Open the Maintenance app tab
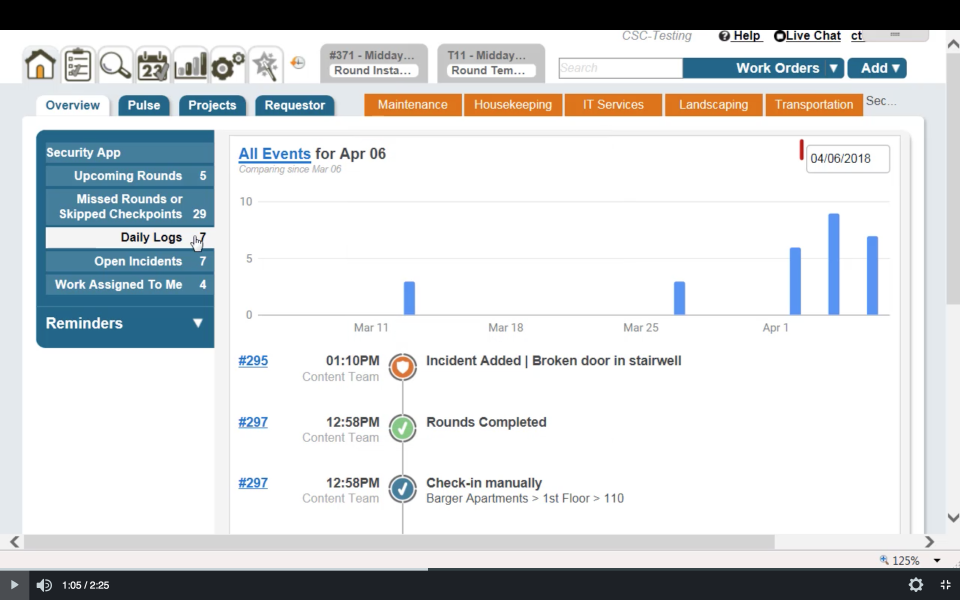This screenshot has width=960, height=600. (413, 105)
